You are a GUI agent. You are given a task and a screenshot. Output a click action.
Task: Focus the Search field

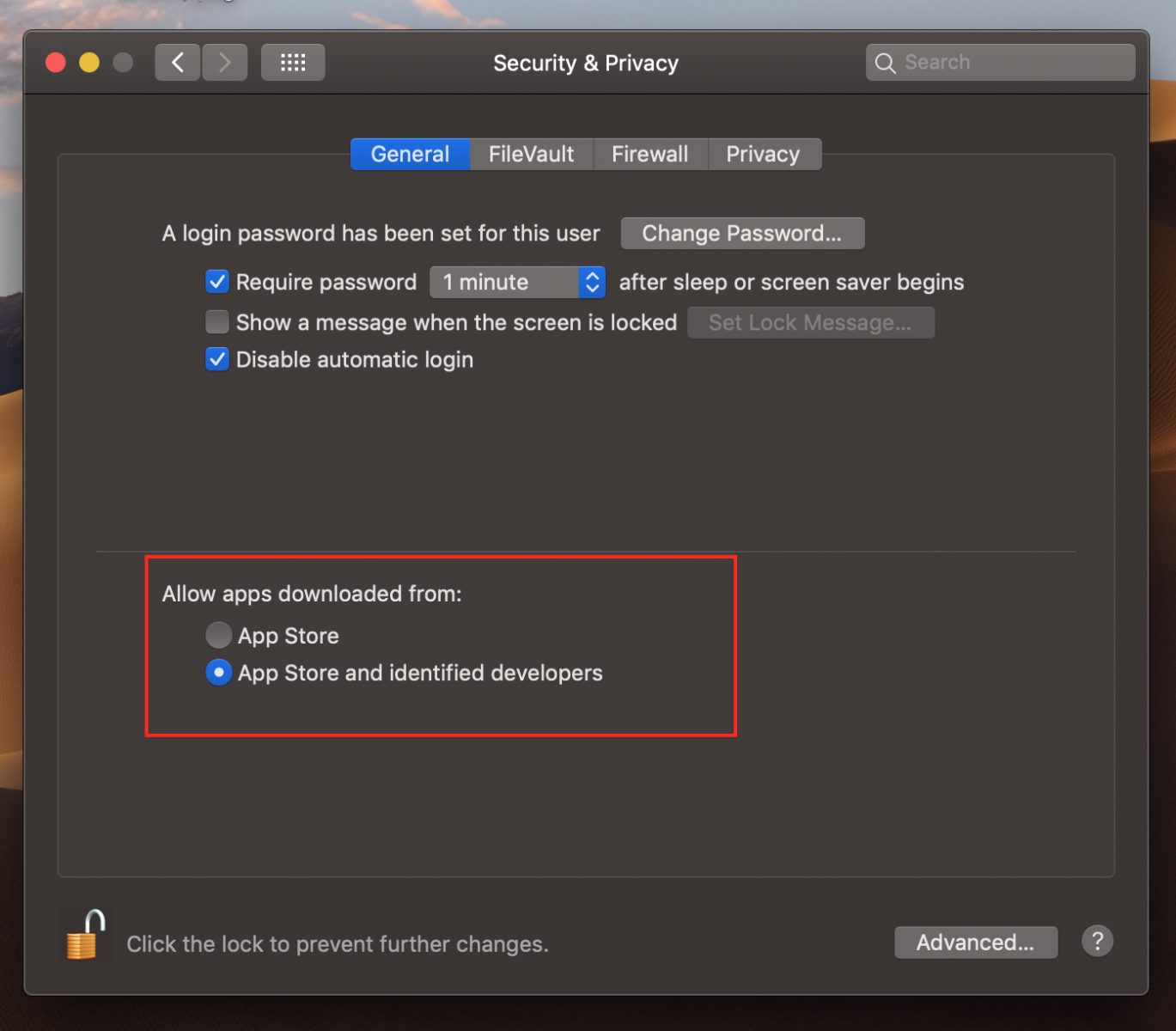[x=1001, y=63]
